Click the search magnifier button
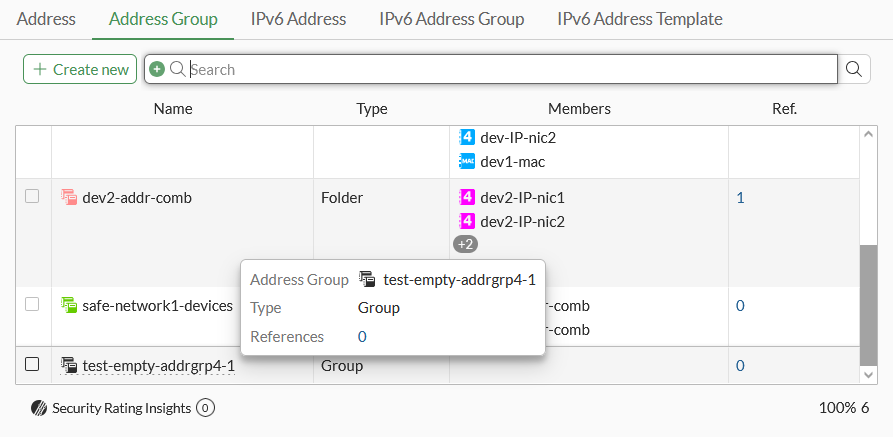The image size is (893, 437). point(853,69)
